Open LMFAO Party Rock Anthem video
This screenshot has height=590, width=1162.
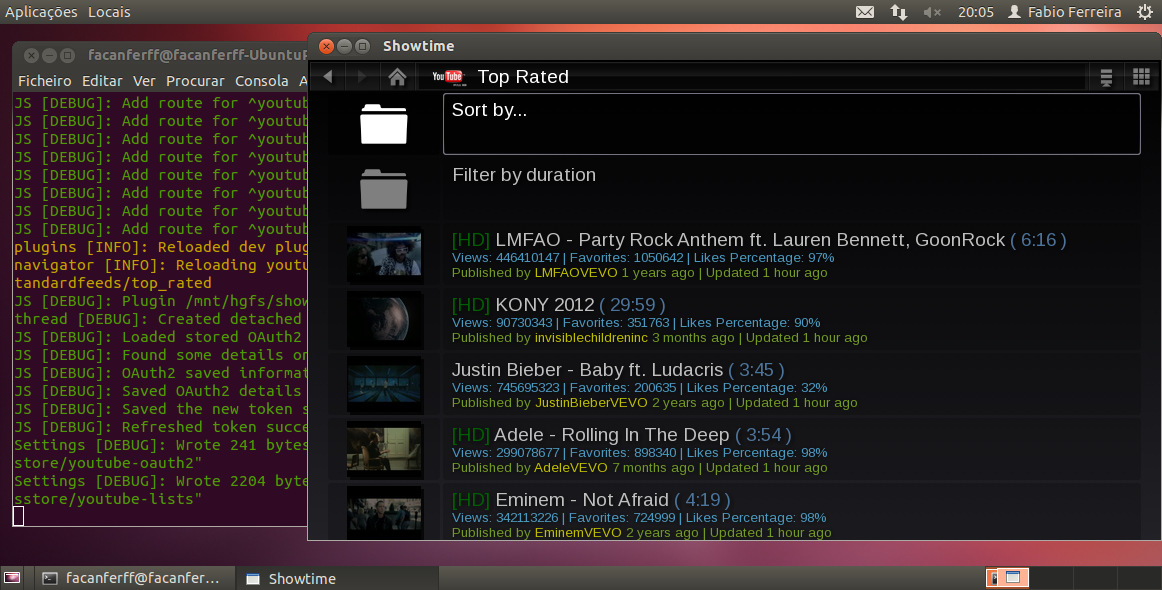(x=791, y=255)
